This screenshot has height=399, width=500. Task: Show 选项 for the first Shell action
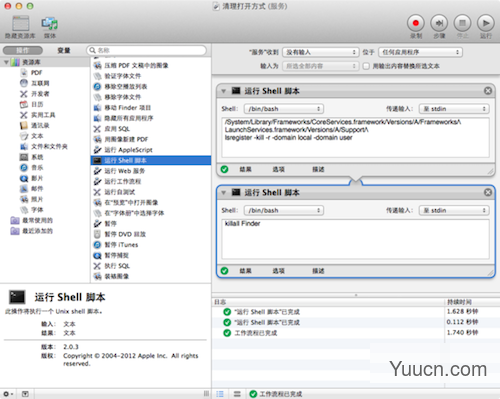pyautogui.click(x=279, y=169)
